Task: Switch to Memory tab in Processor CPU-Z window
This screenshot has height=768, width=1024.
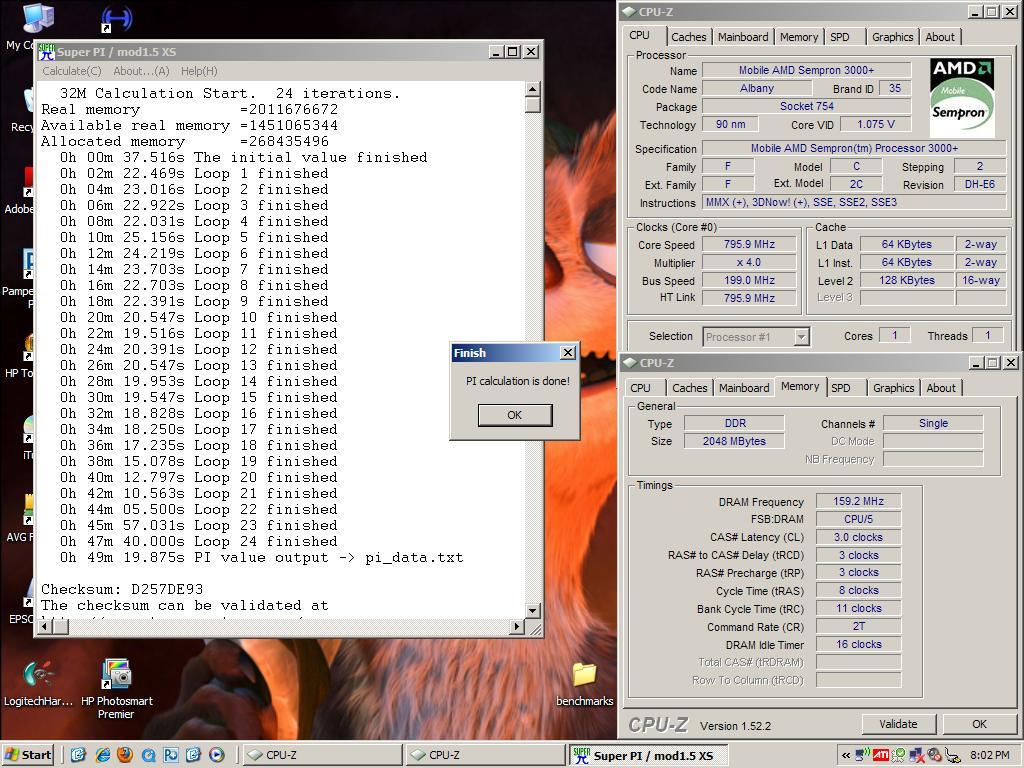Action: [x=799, y=37]
